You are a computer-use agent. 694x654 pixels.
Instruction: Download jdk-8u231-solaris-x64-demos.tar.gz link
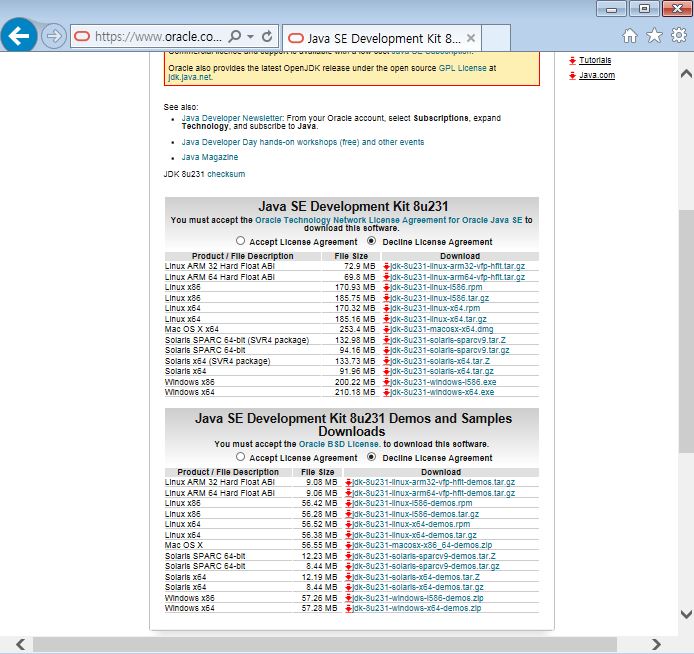click(418, 588)
